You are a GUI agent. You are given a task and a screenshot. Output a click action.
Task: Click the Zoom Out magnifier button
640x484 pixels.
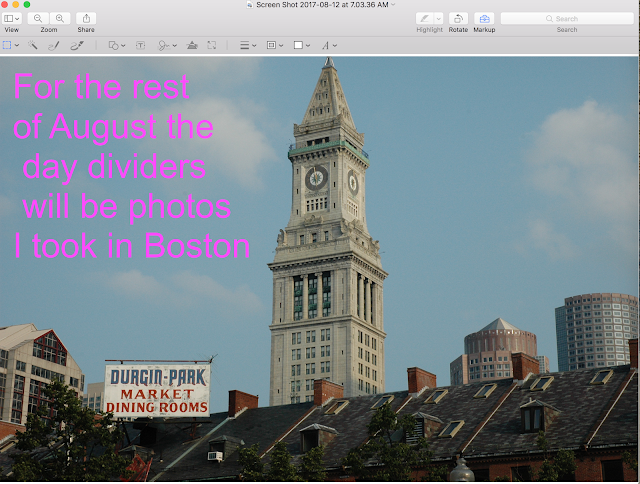[38, 18]
